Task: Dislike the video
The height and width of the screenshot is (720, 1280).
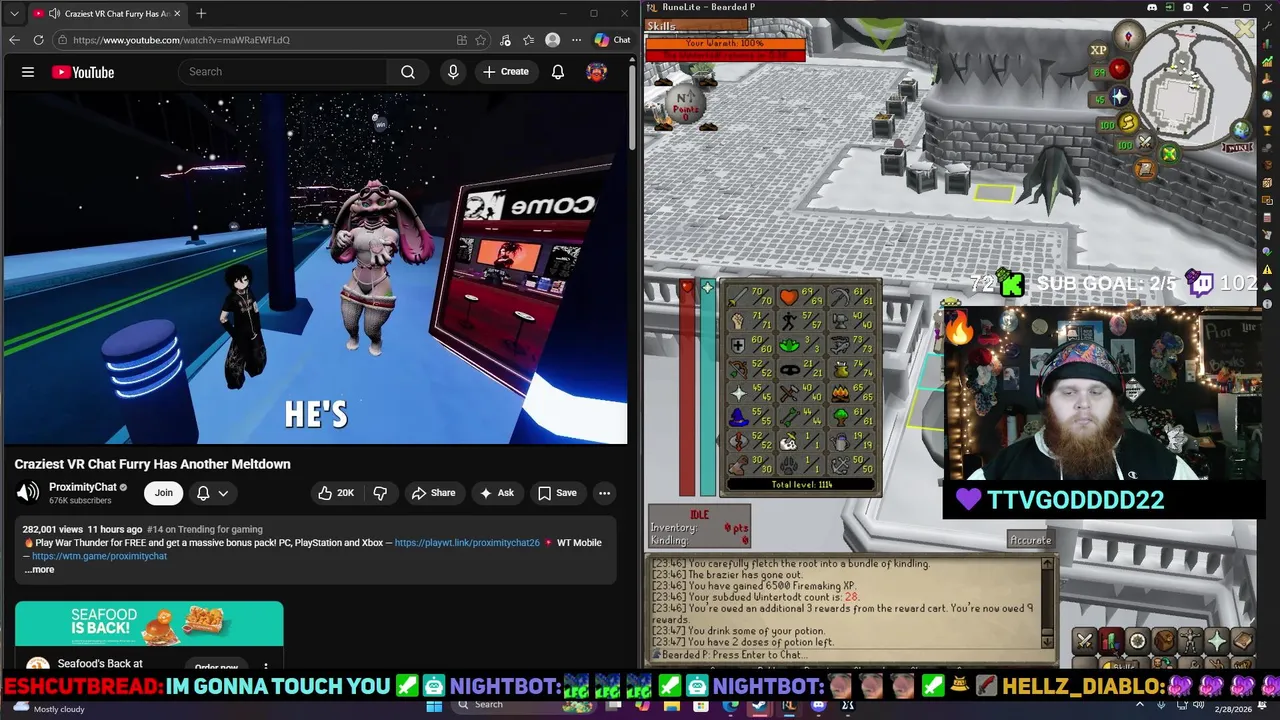Action: click(x=380, y=493)
